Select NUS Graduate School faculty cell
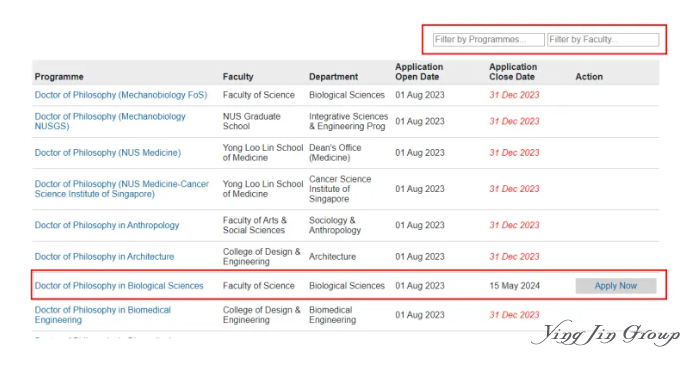This screenshot has height=365, width=690. pyautogui.click(x=251, y=121)
